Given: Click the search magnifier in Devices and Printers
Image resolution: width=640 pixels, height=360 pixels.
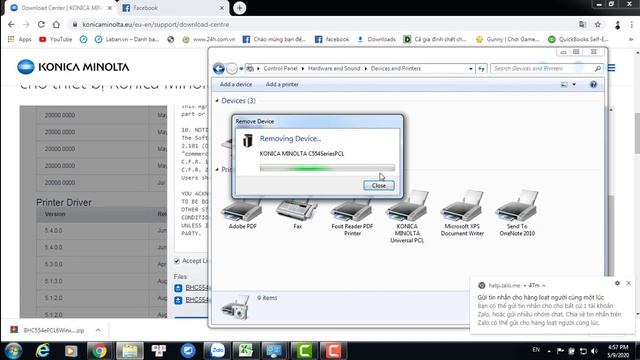Looking at the screenshot, I should pos(598,69).
